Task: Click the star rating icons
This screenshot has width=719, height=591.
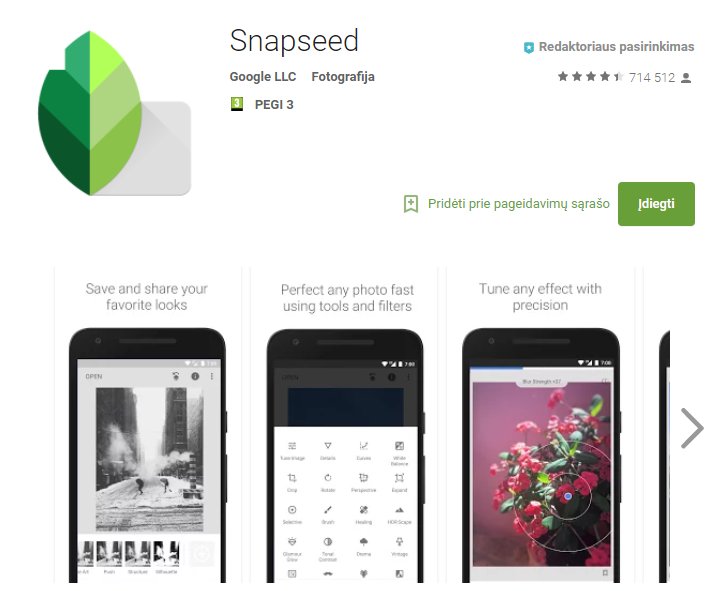Action: 590,77
